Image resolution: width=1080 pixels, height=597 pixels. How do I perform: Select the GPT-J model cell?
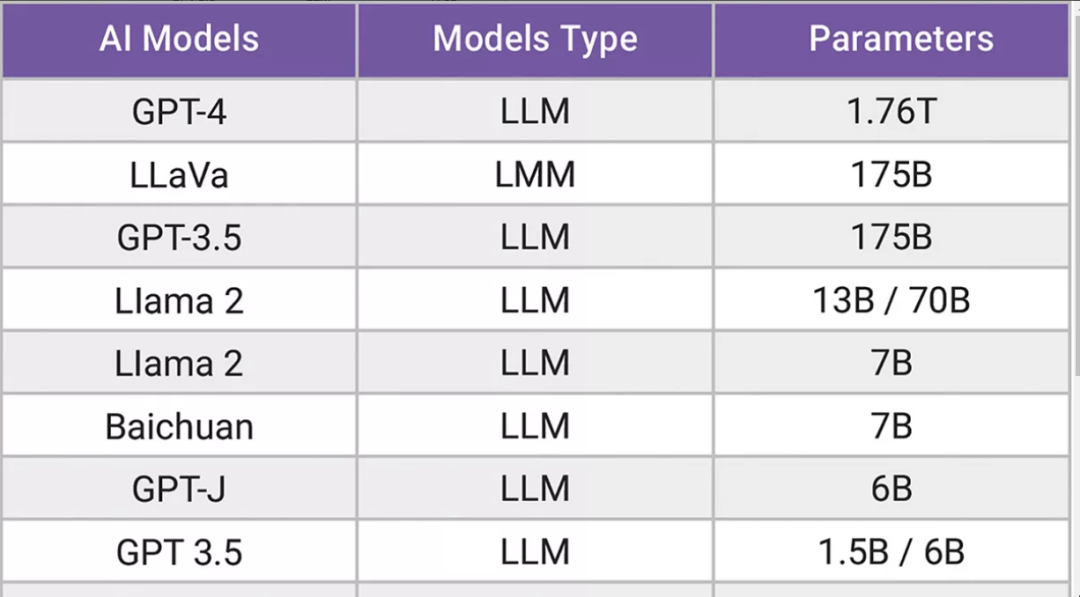click(179, 488)
